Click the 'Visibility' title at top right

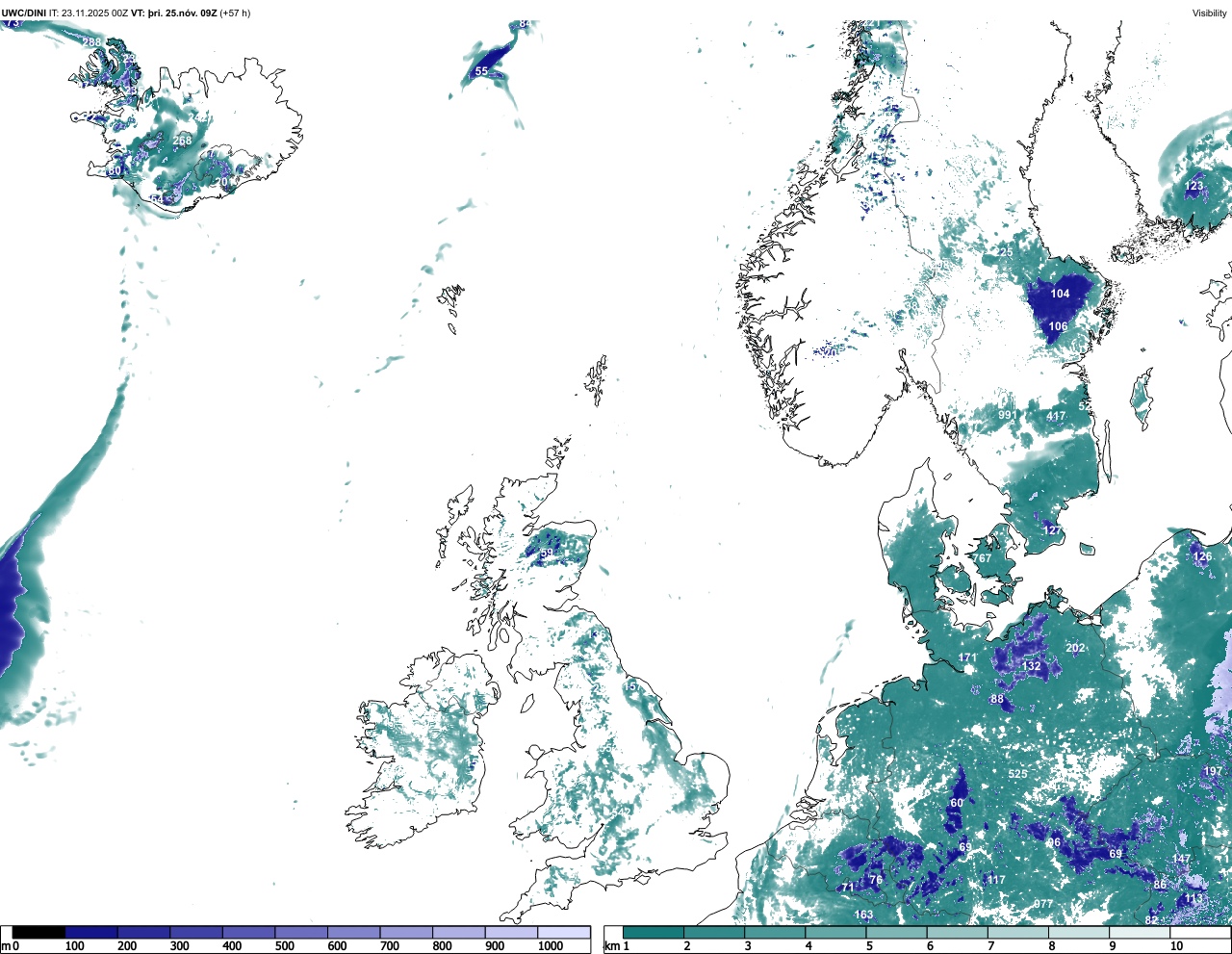1210,13
